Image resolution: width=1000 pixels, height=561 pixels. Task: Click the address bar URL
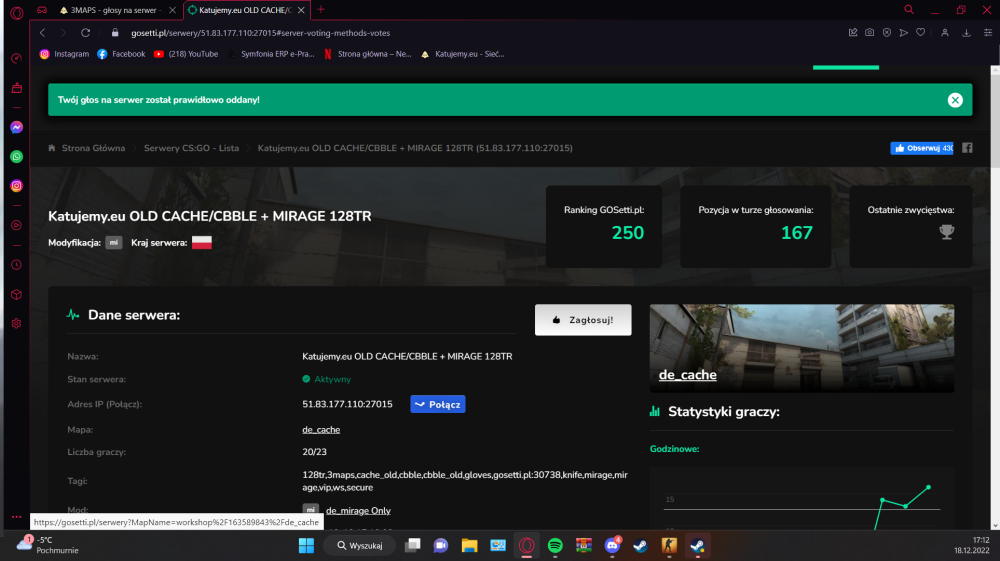pos(260,33)
